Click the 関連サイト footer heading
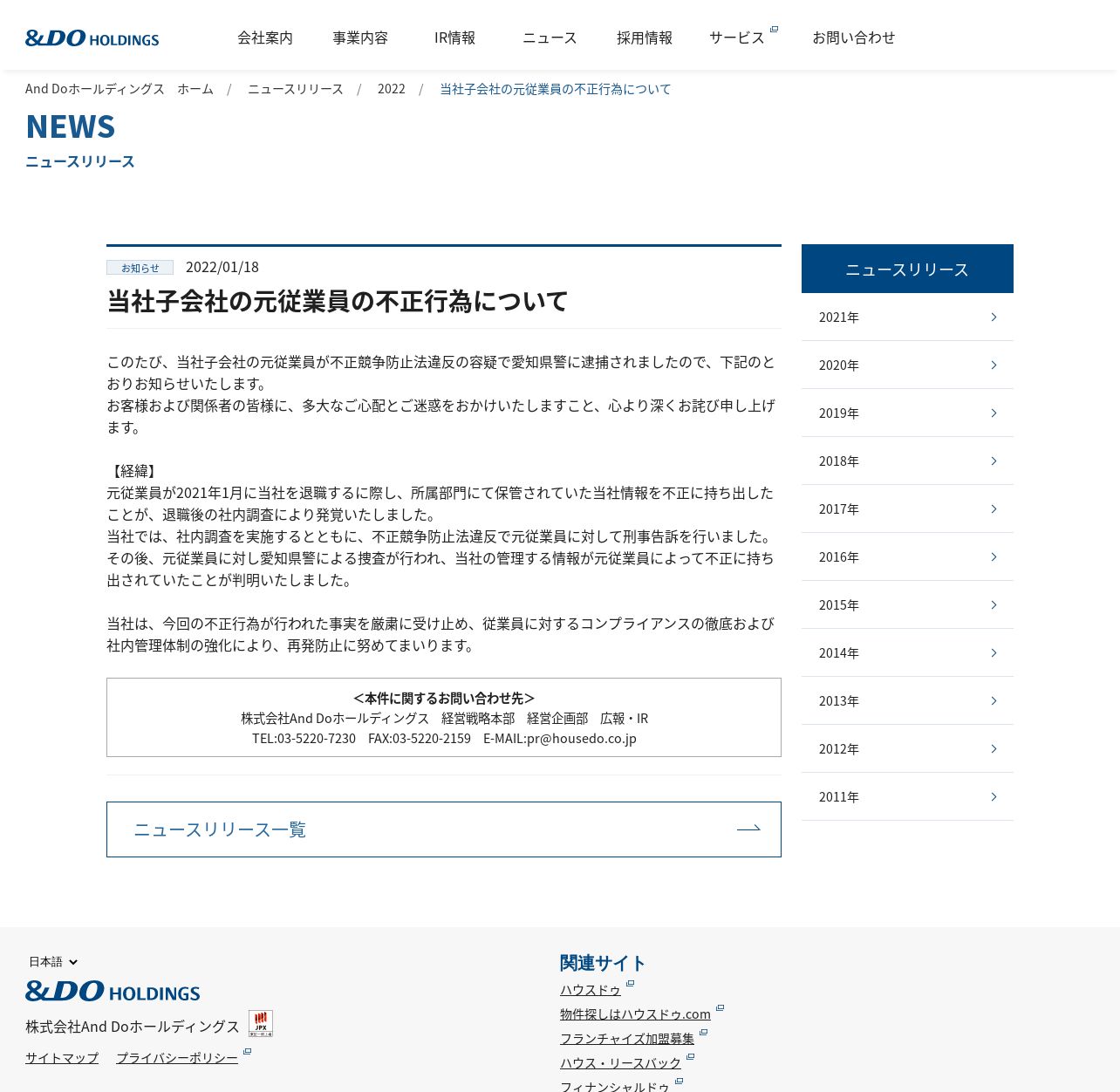1120x1092 pixels. [x=602, y=963]
